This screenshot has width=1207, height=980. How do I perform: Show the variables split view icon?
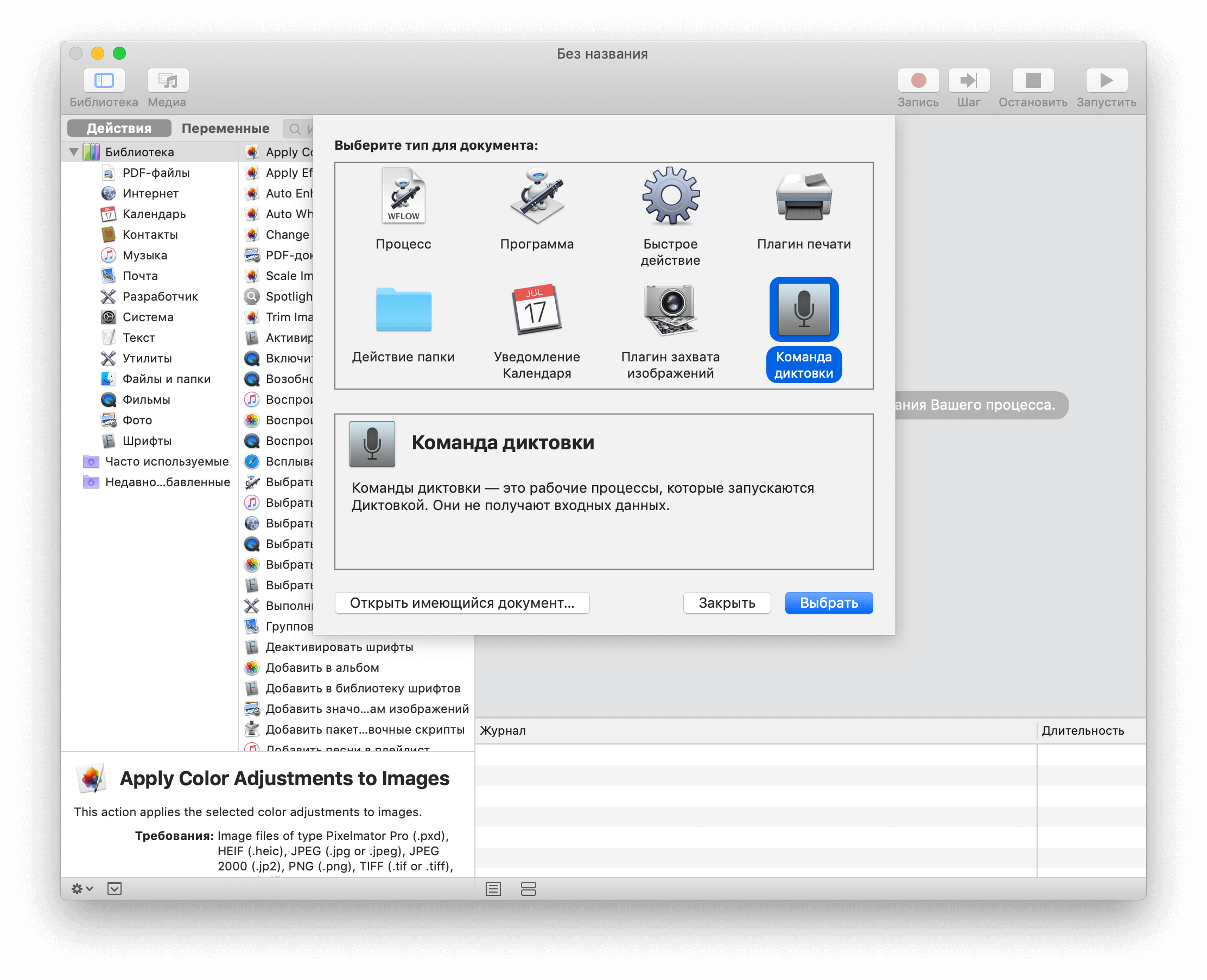click(528, 888)
